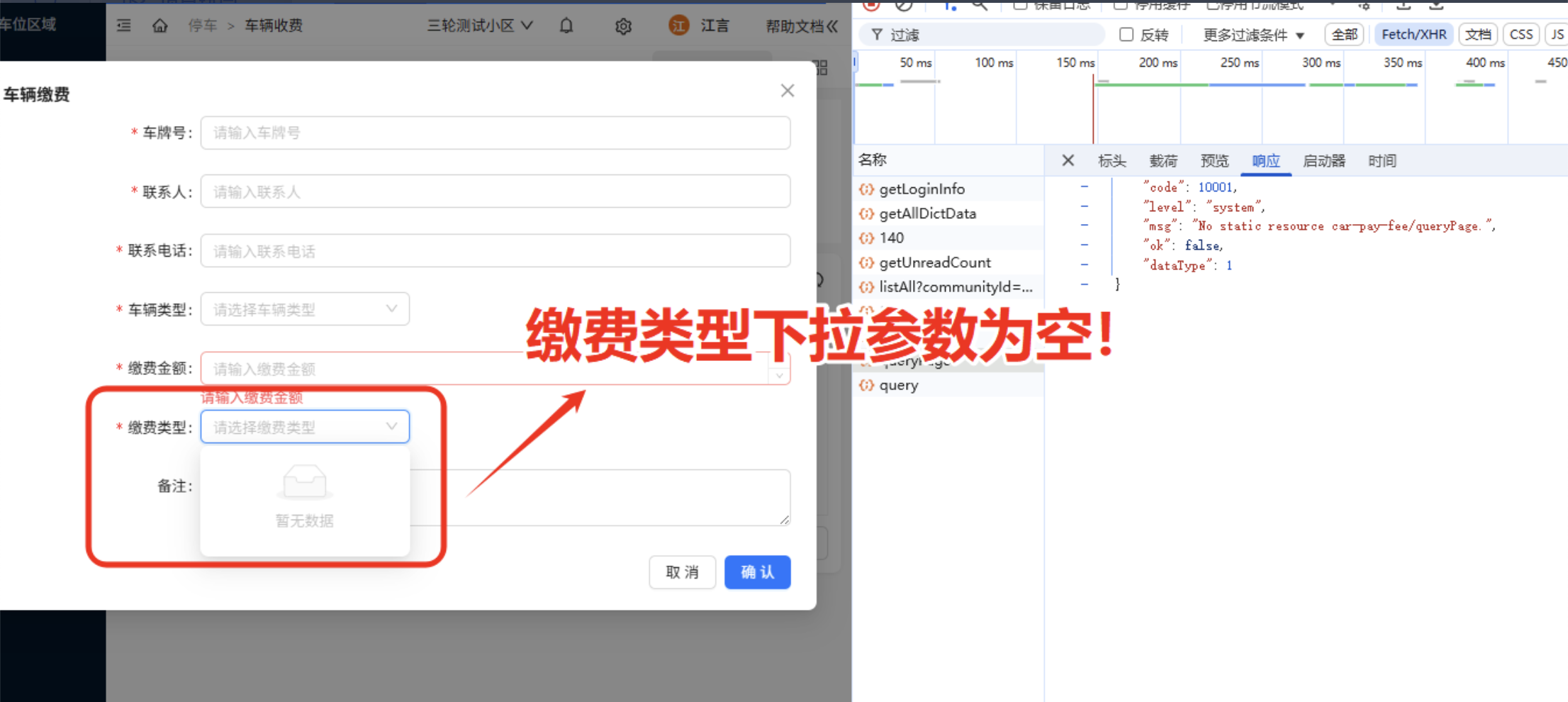The image size is (1568, 702).
Task: Collapse the sidebar with the hamburger icon
Action: pyautogui.click(x=124, y=25)
